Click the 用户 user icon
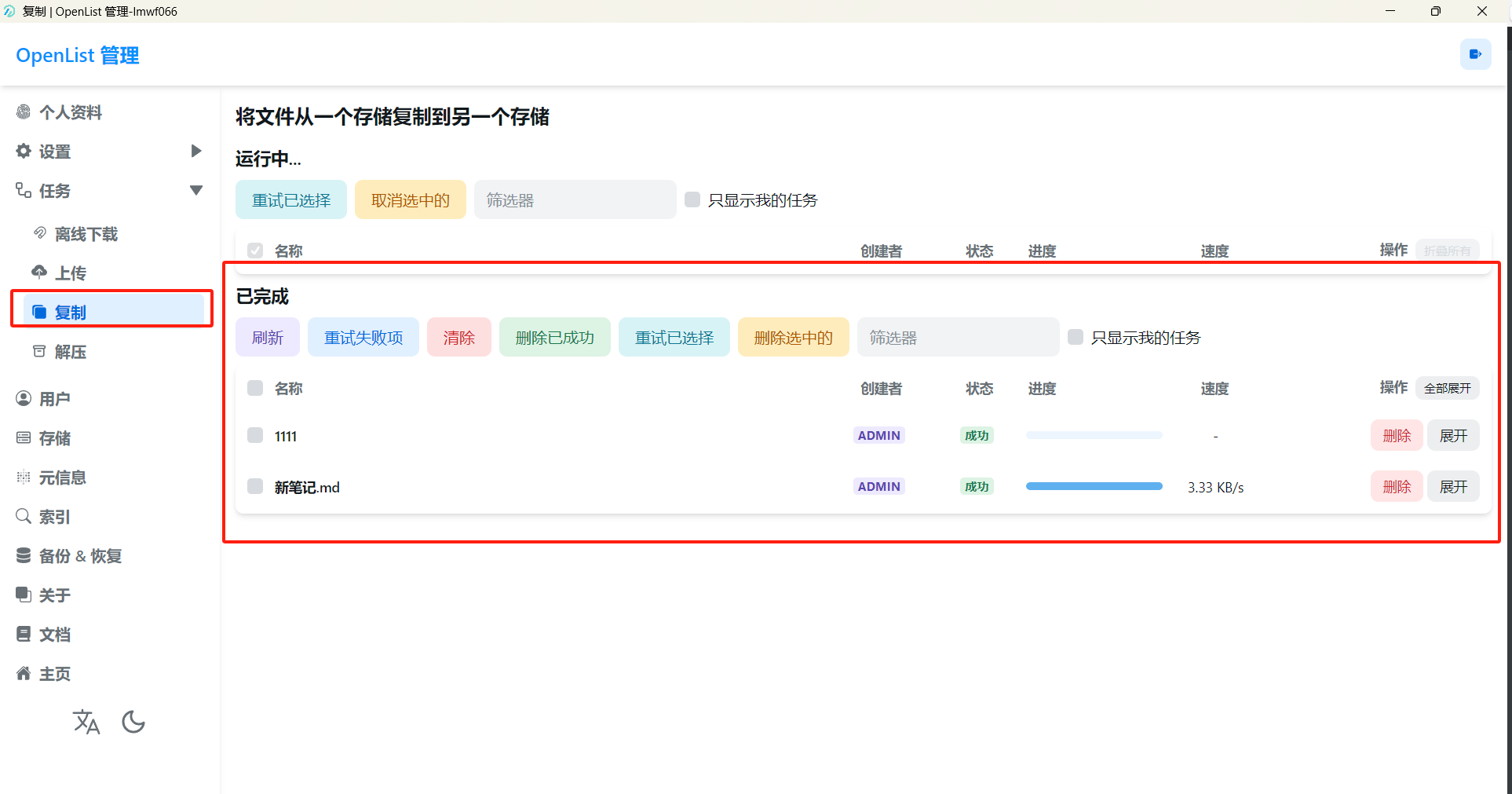This screenshot has width=1512, height=794. (x=24, y=398)
